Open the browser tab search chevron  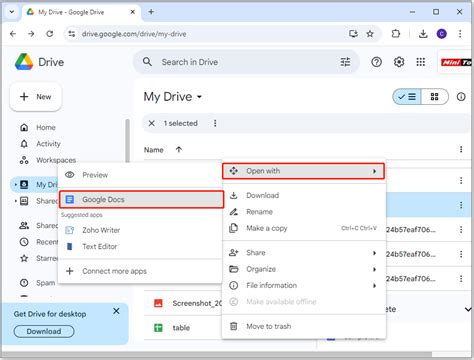coord(12,12)
